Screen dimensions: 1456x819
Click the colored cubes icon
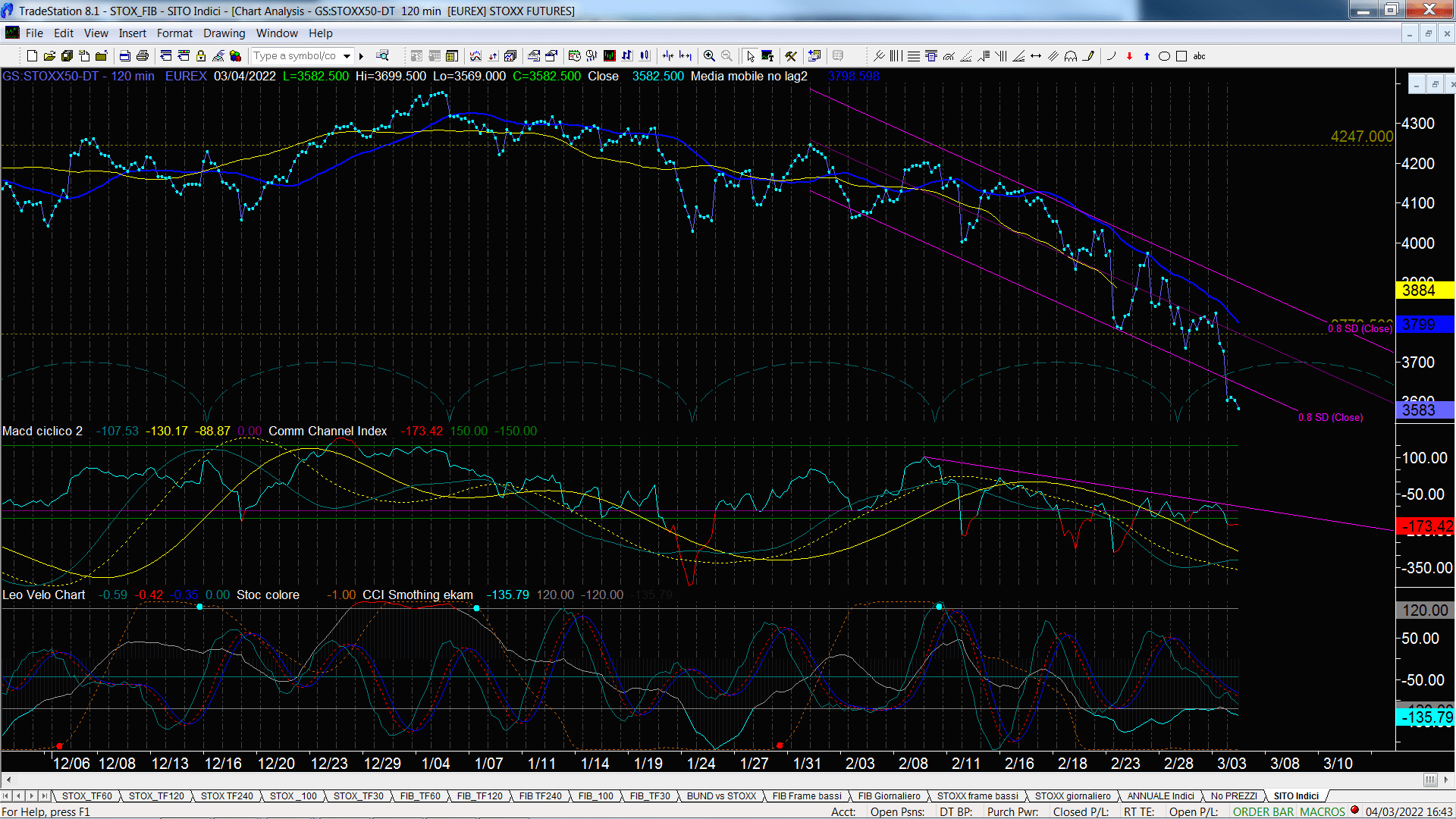point(236,55)
